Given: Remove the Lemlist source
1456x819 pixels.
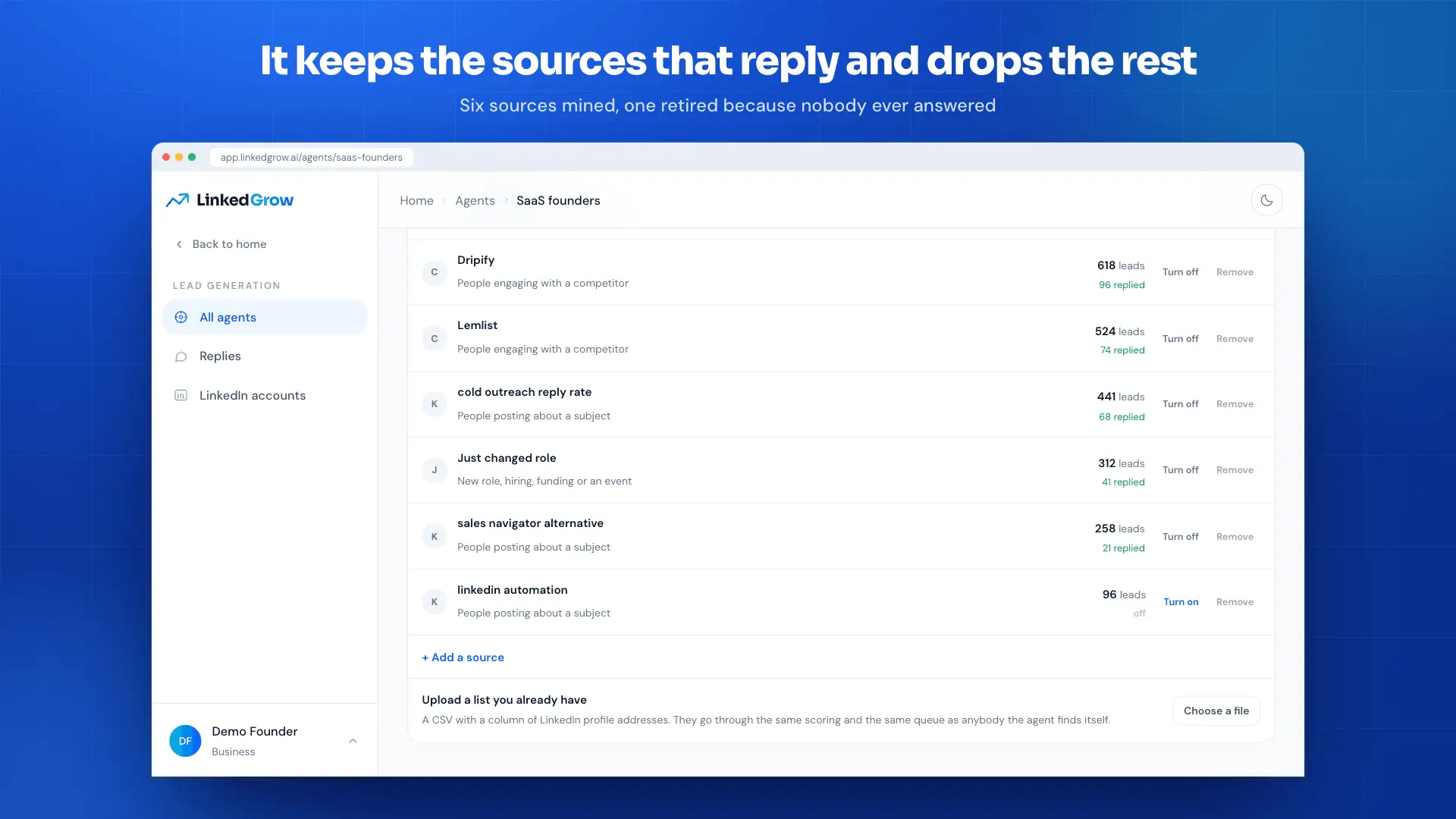Looking at the screenshot, I should (x=1235, y=339).
